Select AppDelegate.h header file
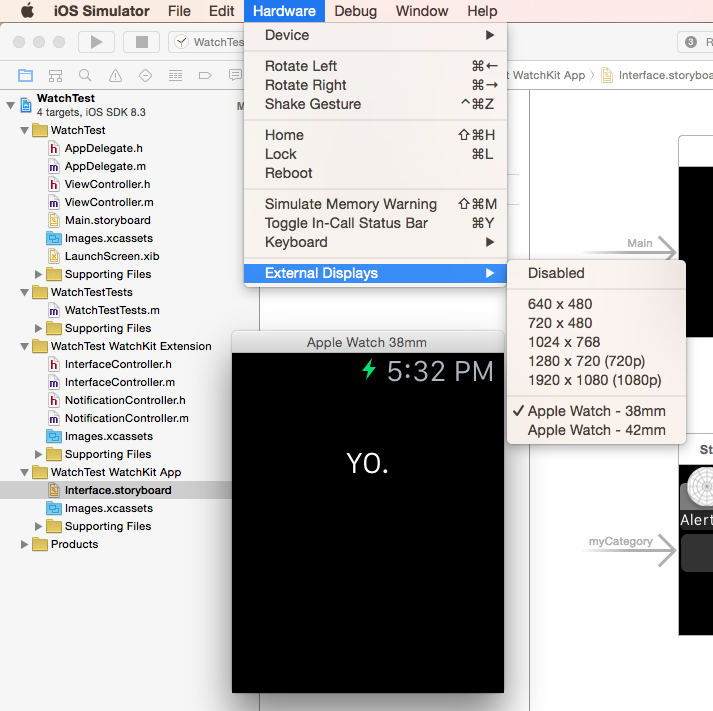Image resolution: width=713 pixels, height=711 pixels. (x=103, y=148)
